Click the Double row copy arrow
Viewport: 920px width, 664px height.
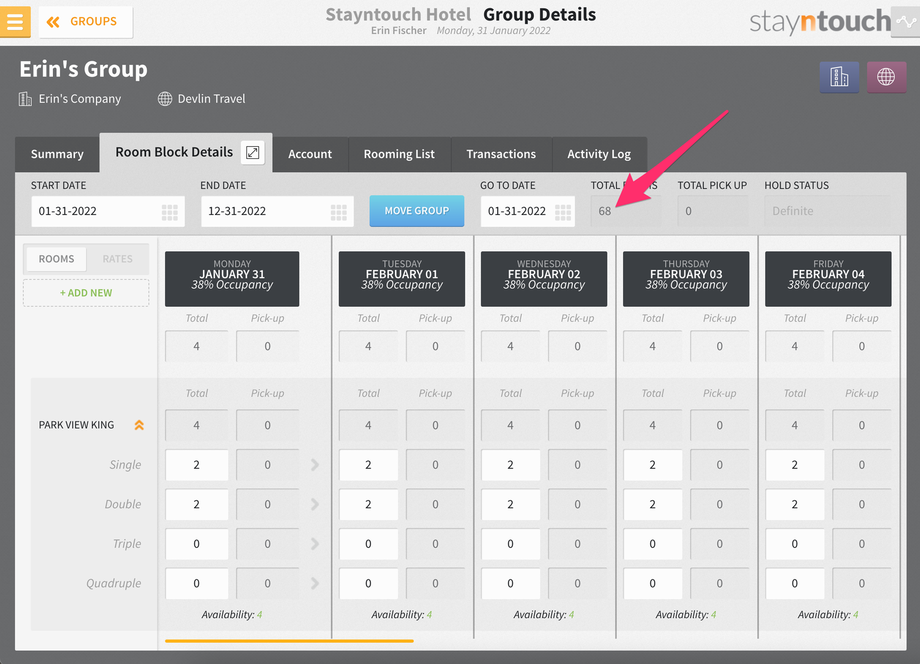pyautogui.click(x=315, y=504)
